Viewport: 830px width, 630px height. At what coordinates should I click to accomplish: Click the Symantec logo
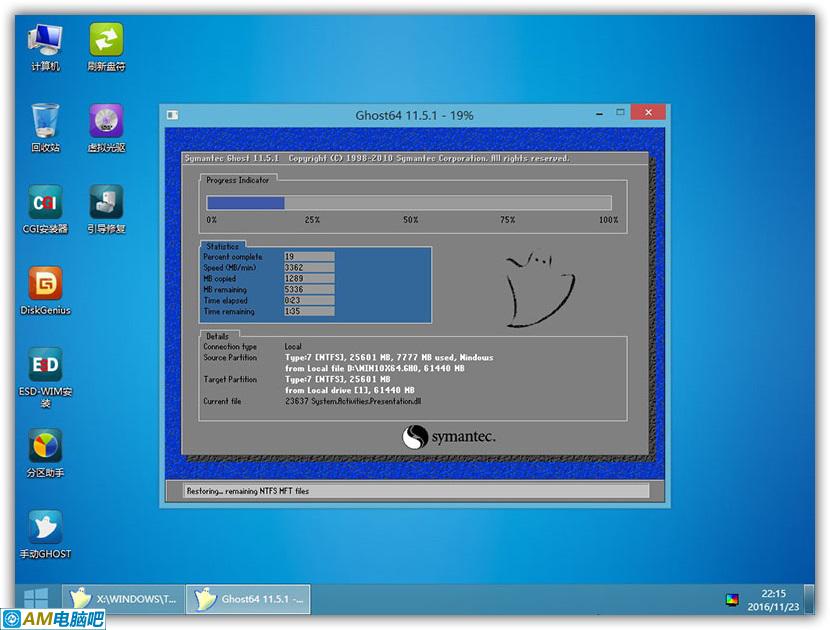449,437
